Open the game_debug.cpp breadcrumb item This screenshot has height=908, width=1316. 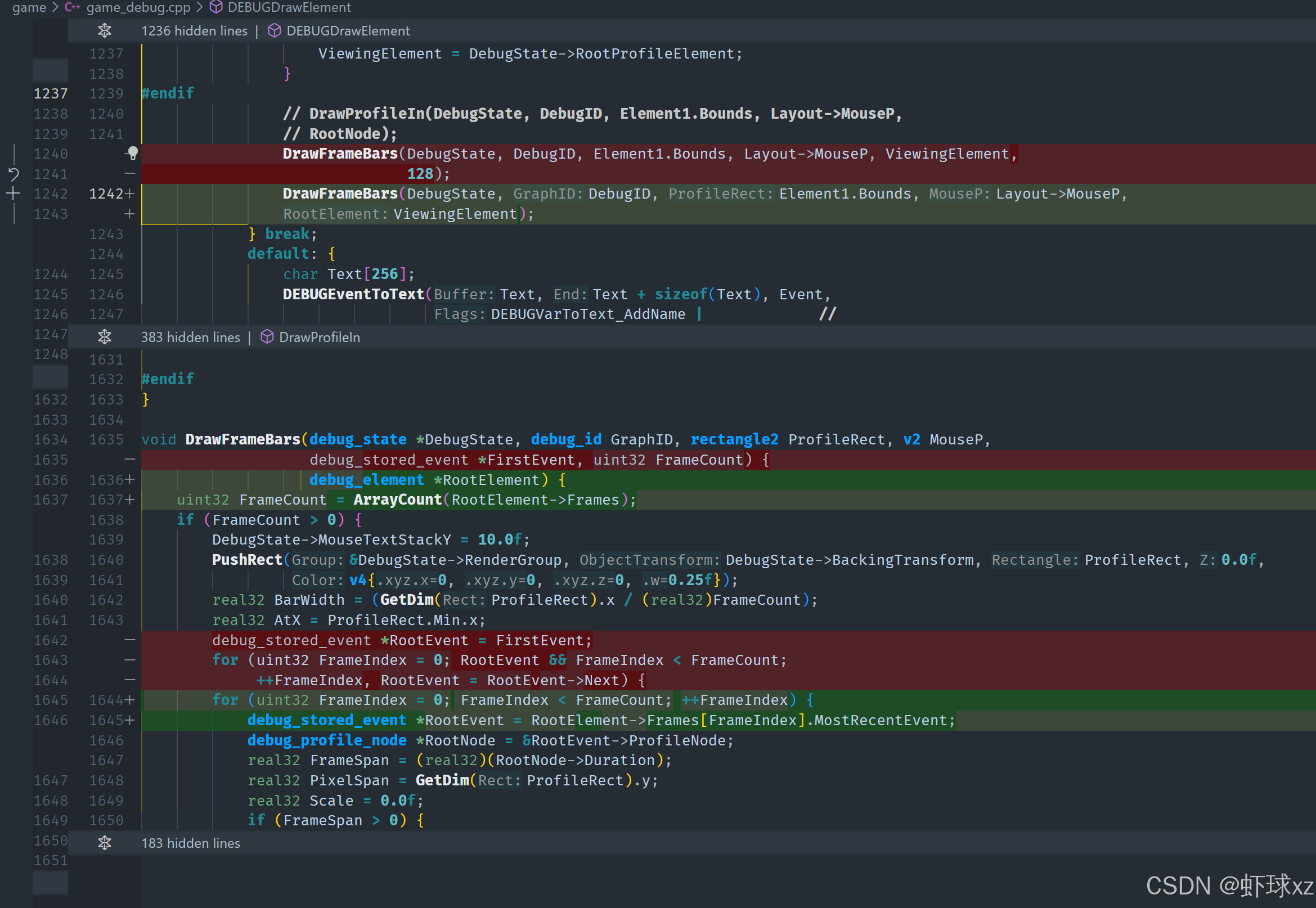pyautogui.click(x=138, y=7)
